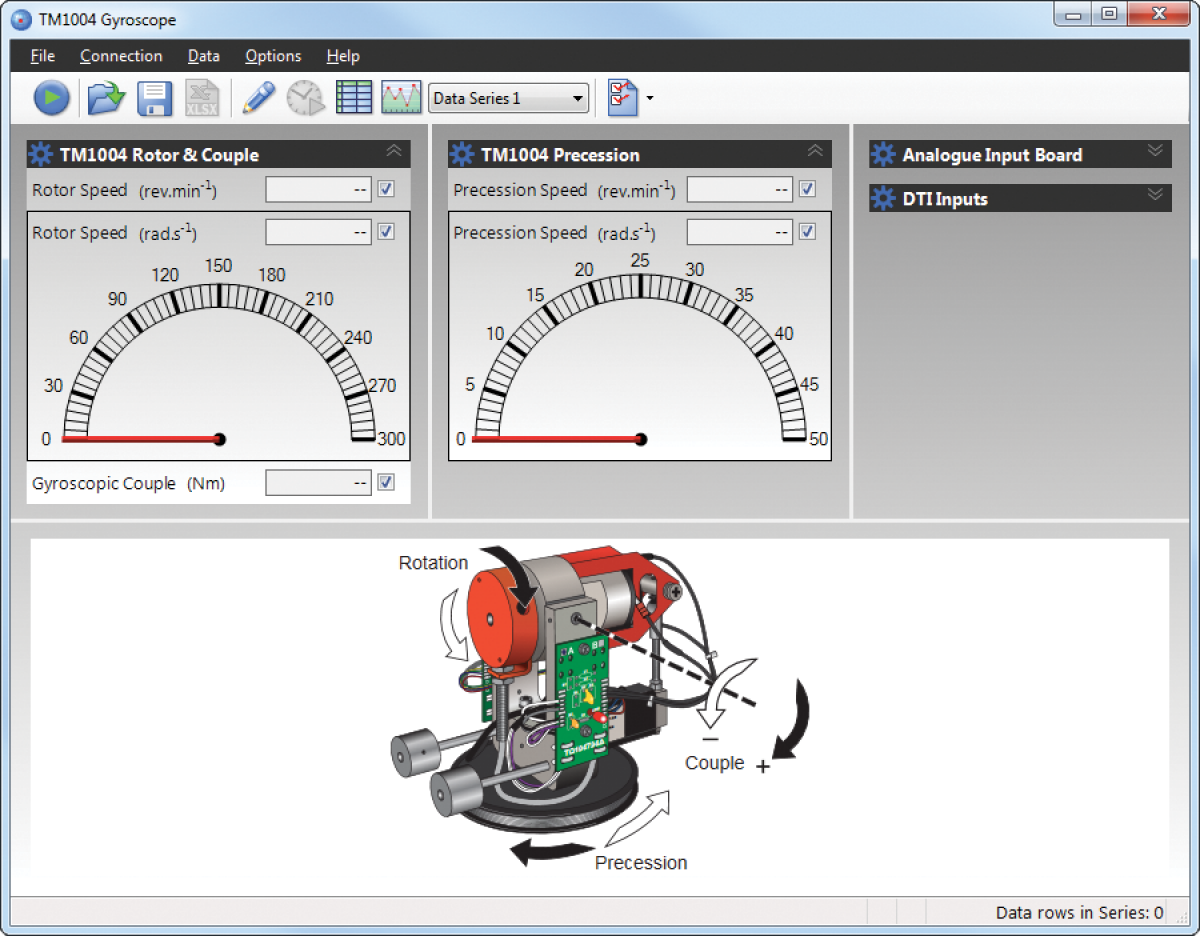This screenshot has width=1200, height=936.
Task: Click the 150 mark on rotor gauge
Action: (x=218, y=266)
